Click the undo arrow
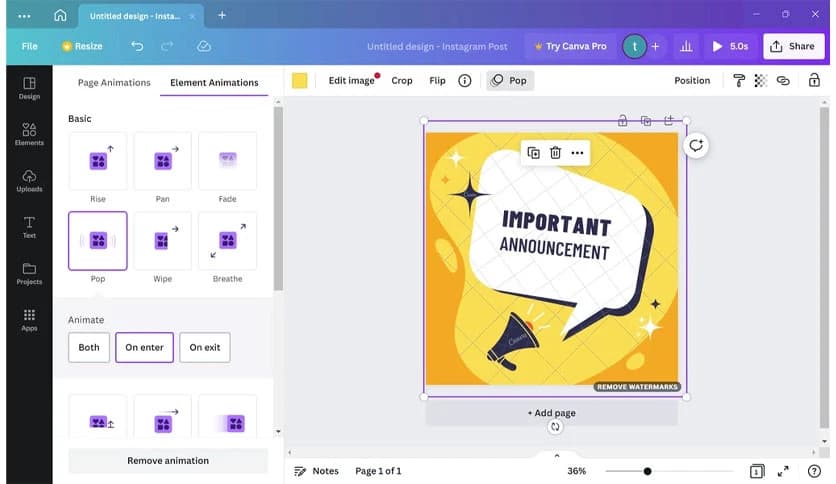 coord(137,46)
